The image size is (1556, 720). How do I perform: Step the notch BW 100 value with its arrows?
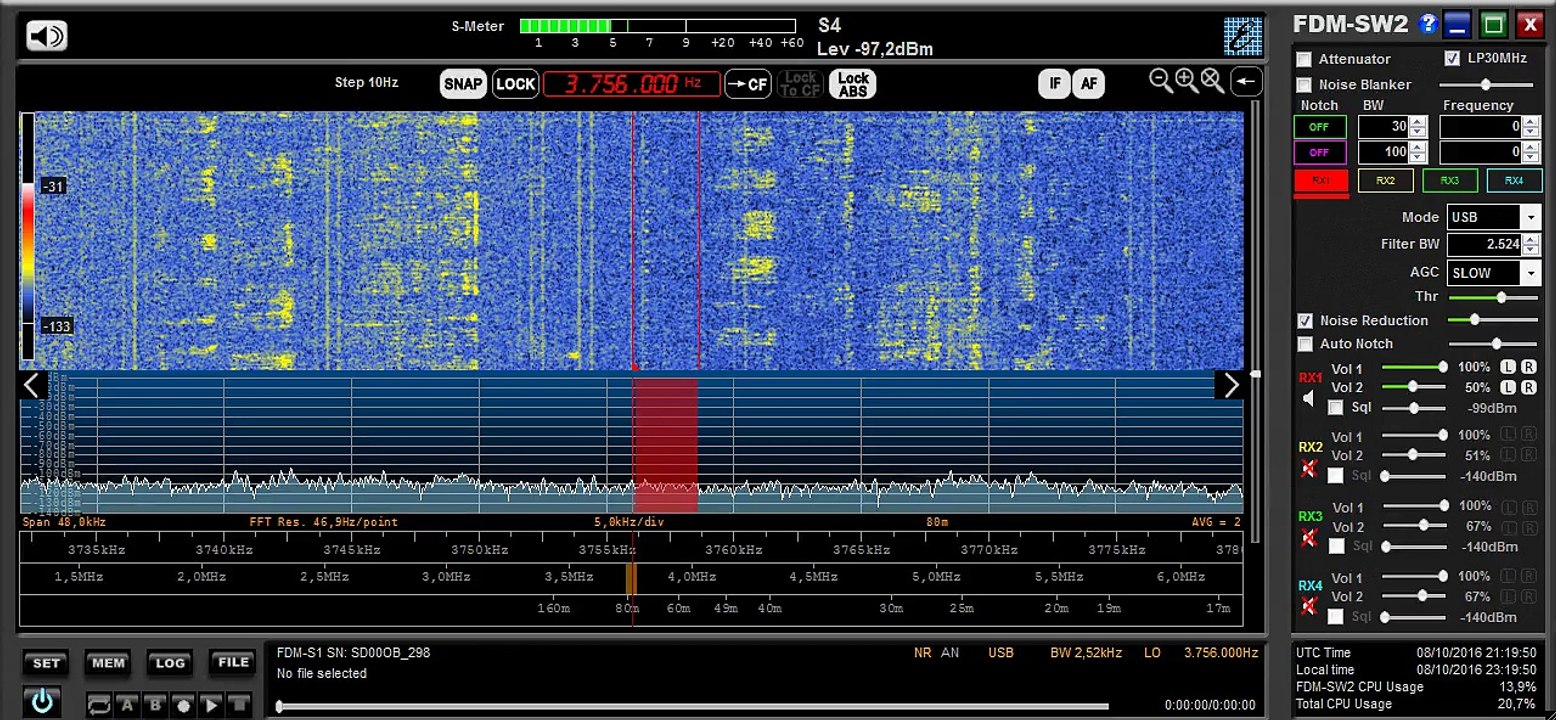(x=1417, y=153)
